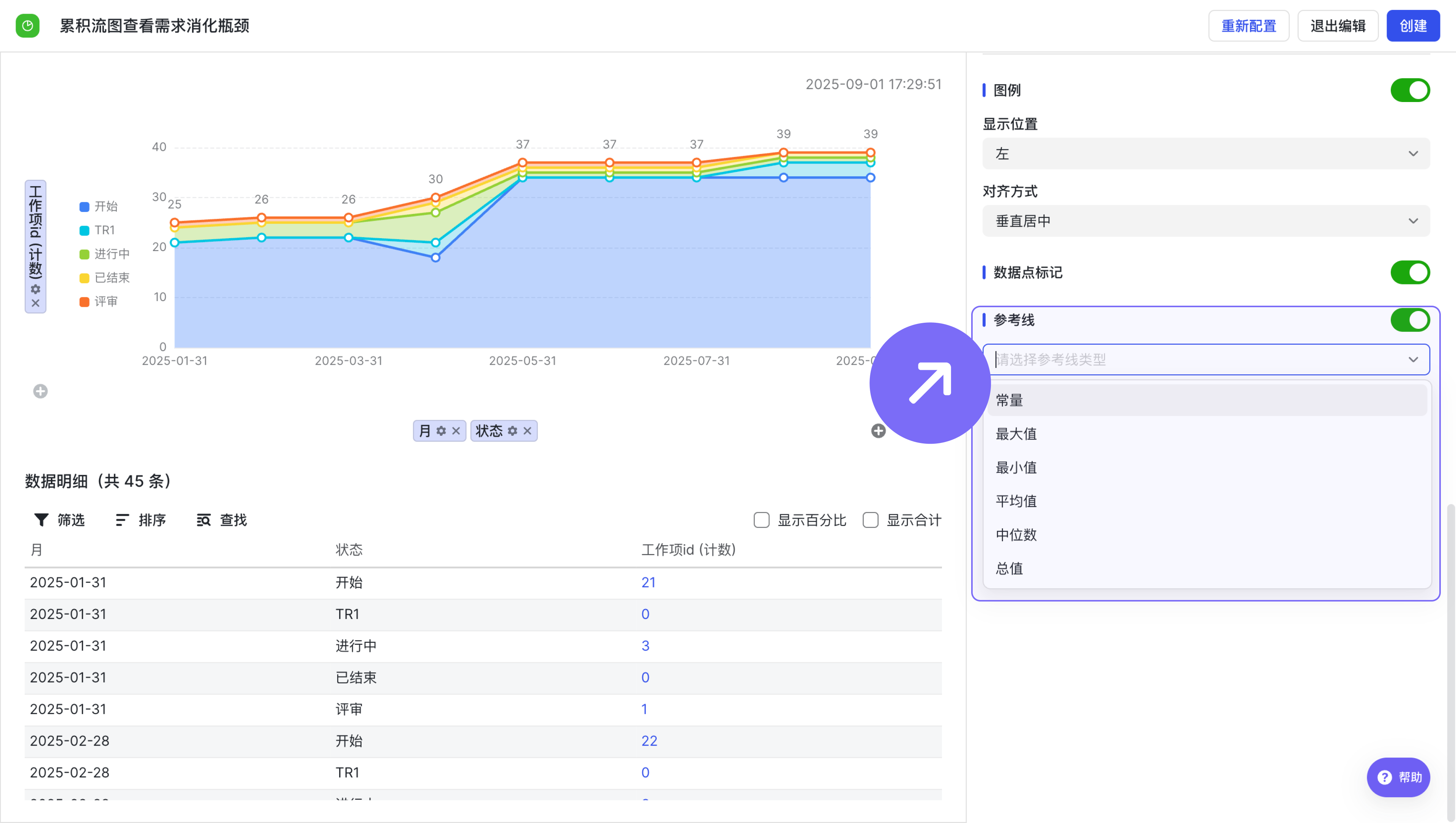Click the data point labeled 25
Screen dimensions: 1456x823
[x=175, y=223]
